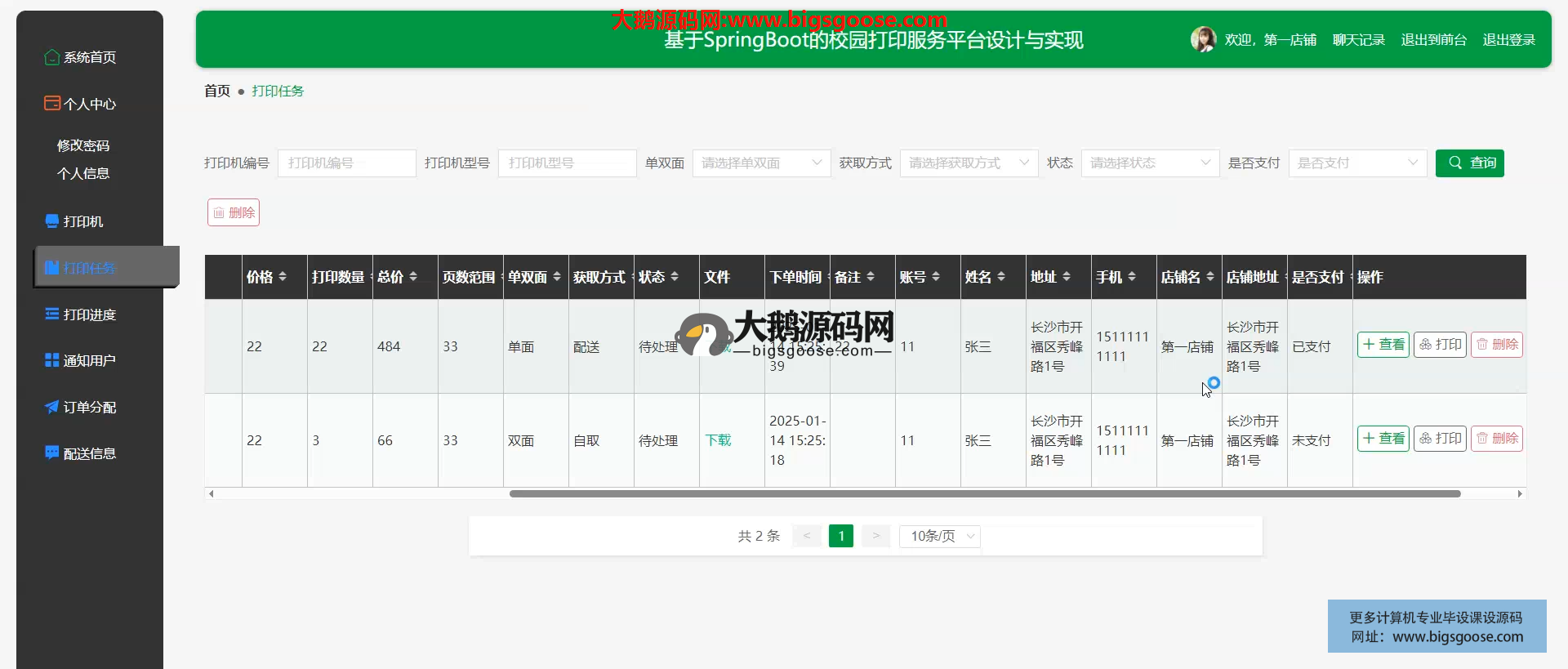Click the 通知用户 grid icon in sidebar
This screenshot has width=1568, height=669.
point(51,360)
